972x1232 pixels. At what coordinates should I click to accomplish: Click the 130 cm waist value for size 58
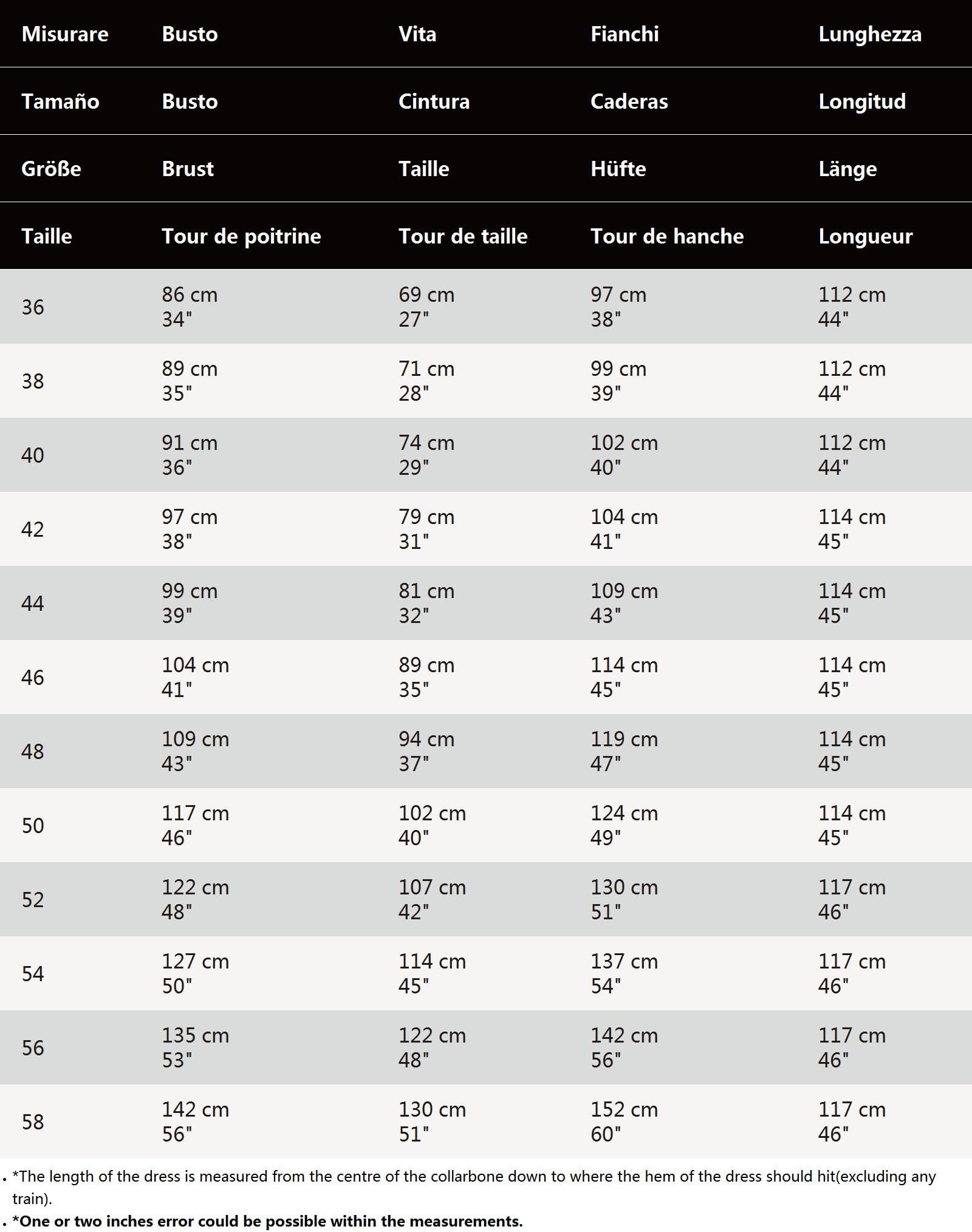432,1109
